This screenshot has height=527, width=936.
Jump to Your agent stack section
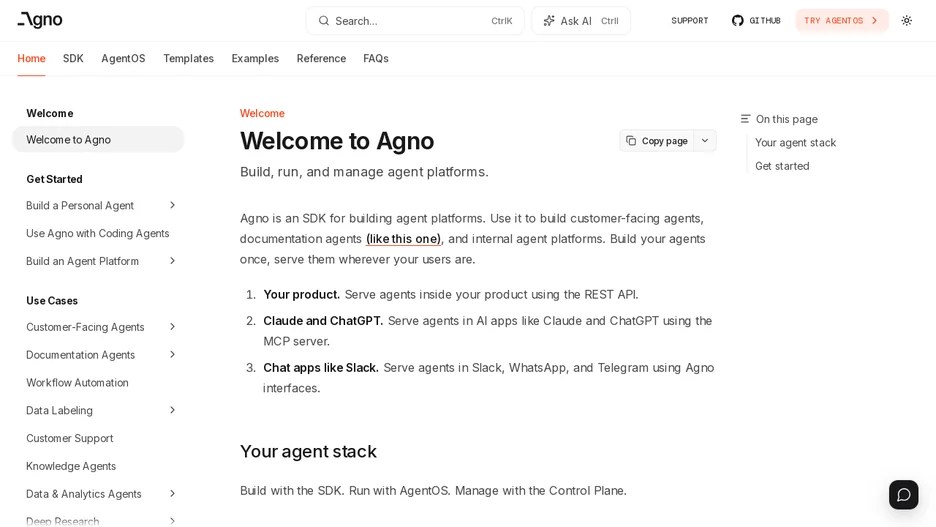pos(795,143)
